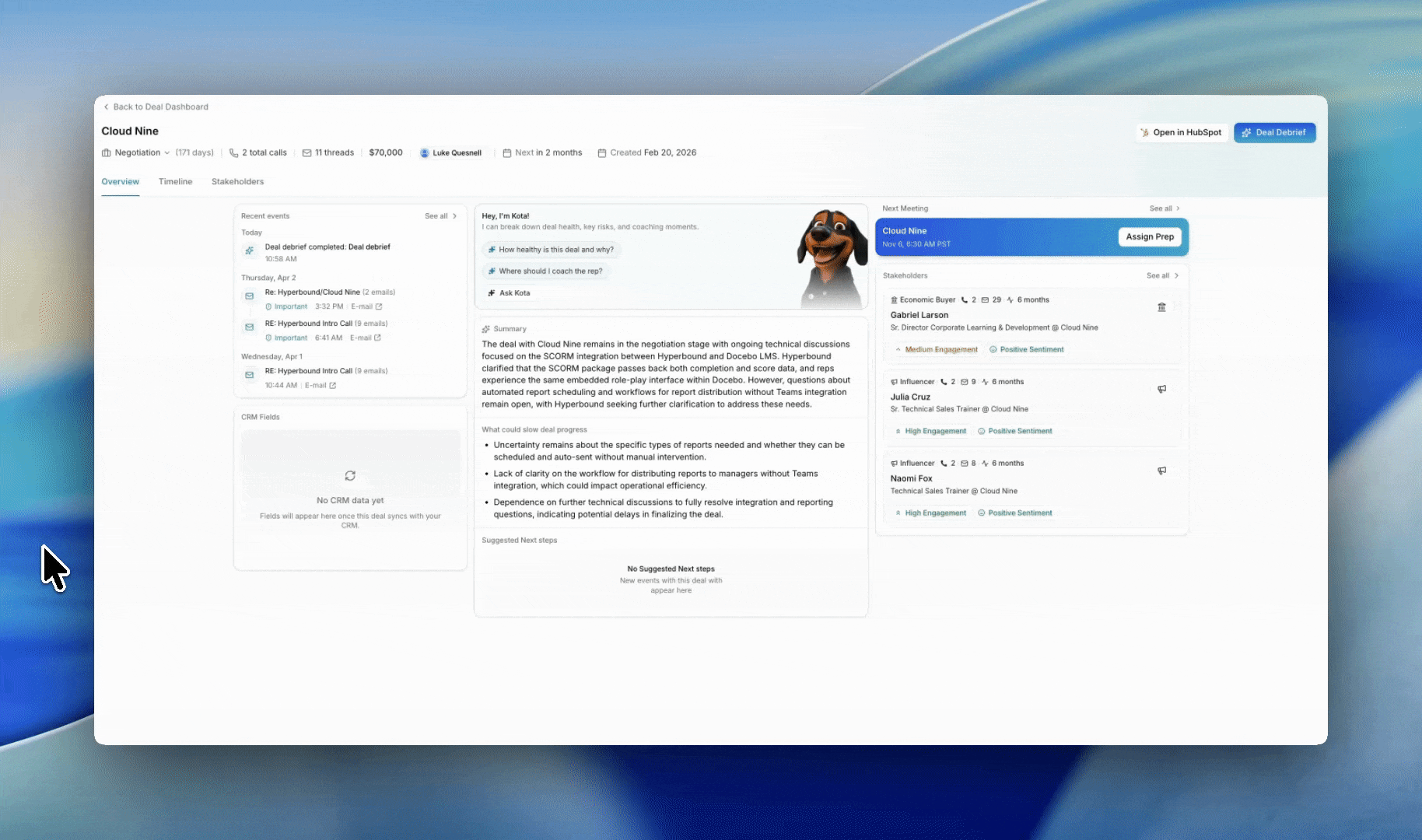Click the Kota dog mascot image

(832, 257)
